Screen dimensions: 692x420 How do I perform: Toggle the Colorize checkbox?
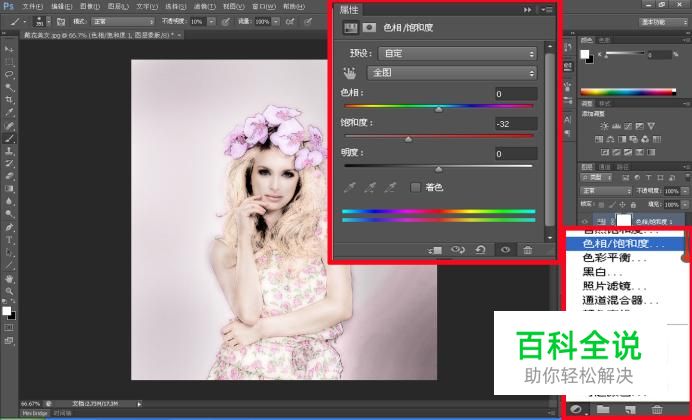pyautogui.click(x=415, y=187)
